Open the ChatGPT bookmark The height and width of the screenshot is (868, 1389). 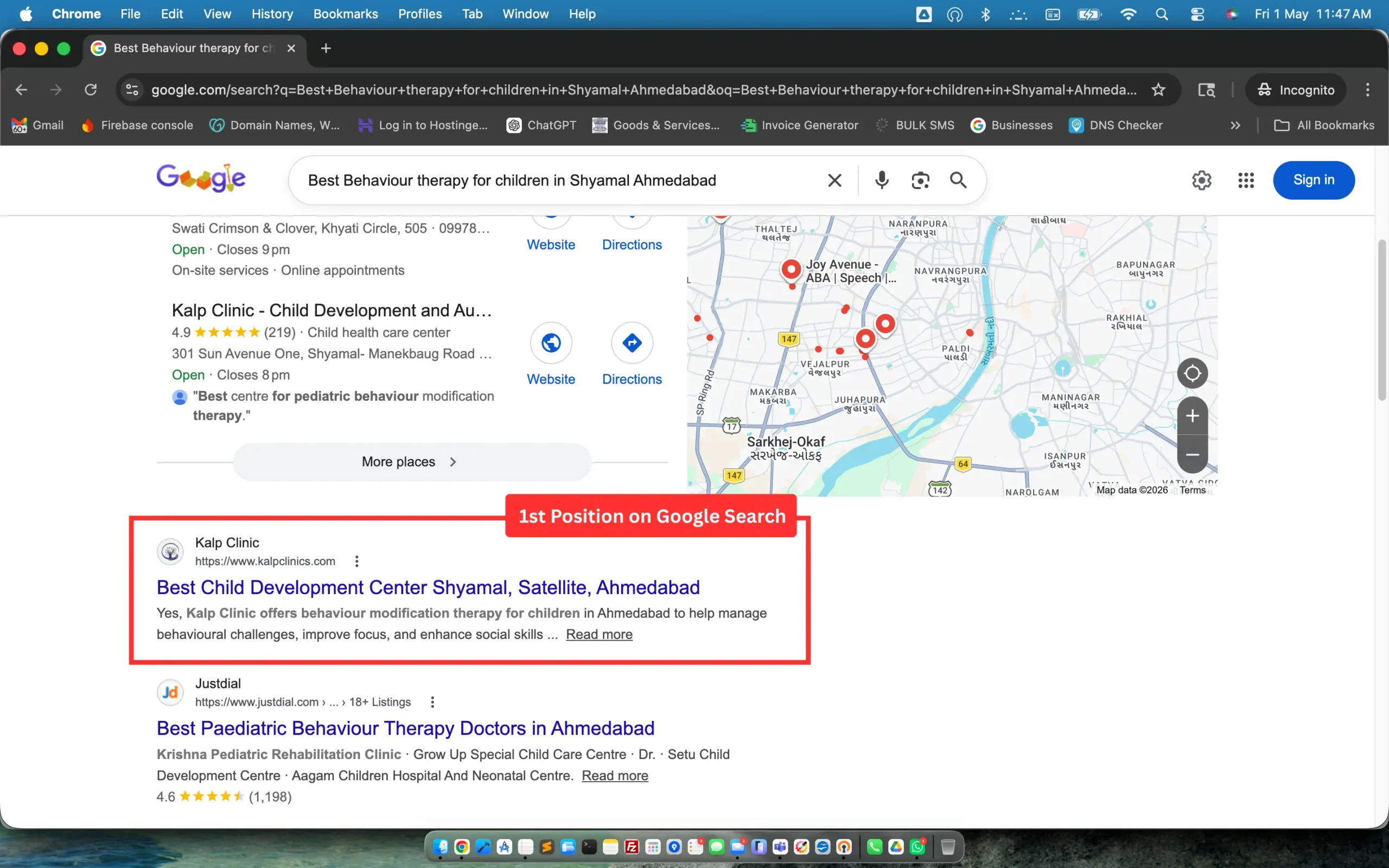(541, 125)
